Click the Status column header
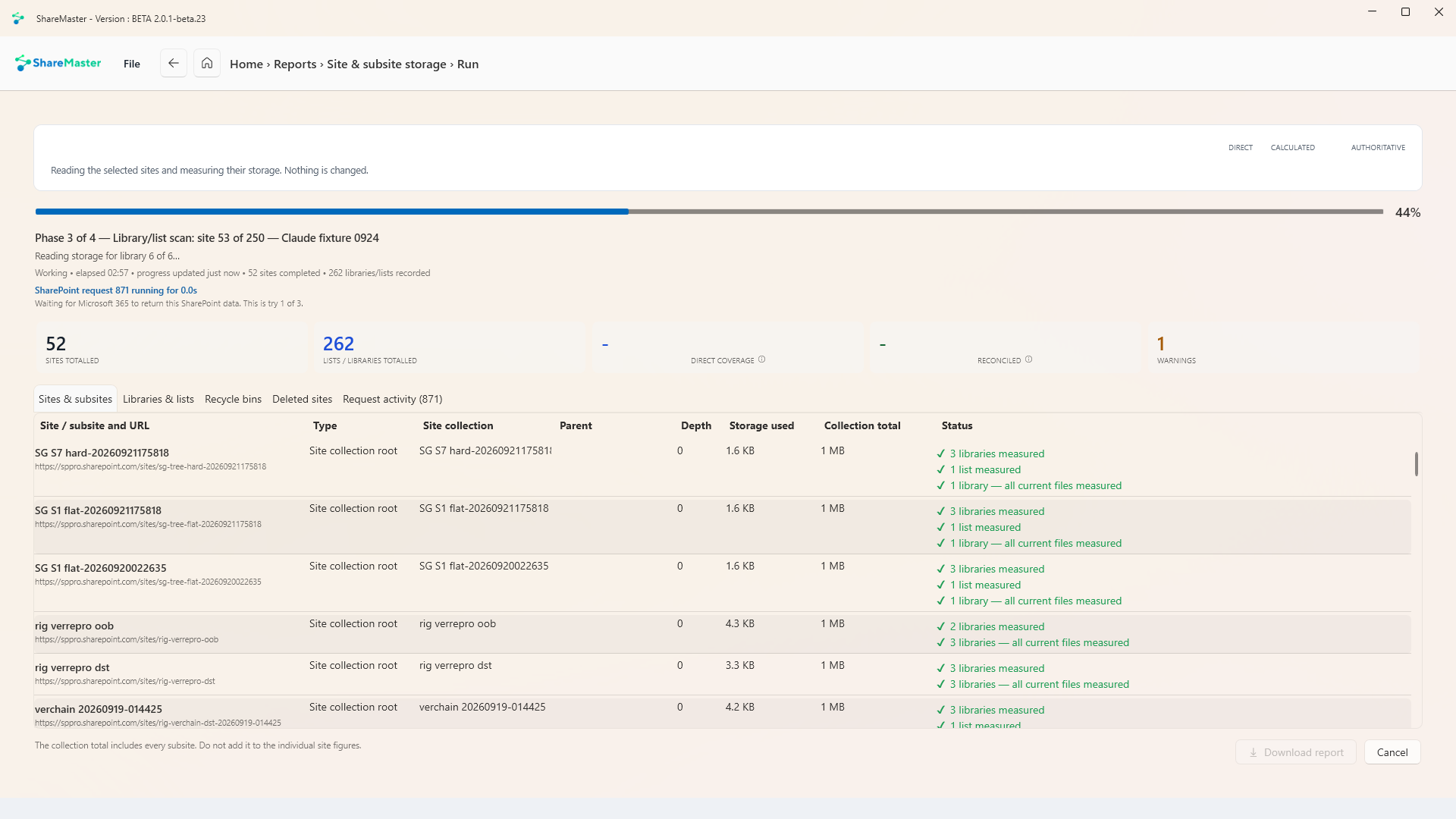The width and height of the screenshot is (1456, 819). 957,425
